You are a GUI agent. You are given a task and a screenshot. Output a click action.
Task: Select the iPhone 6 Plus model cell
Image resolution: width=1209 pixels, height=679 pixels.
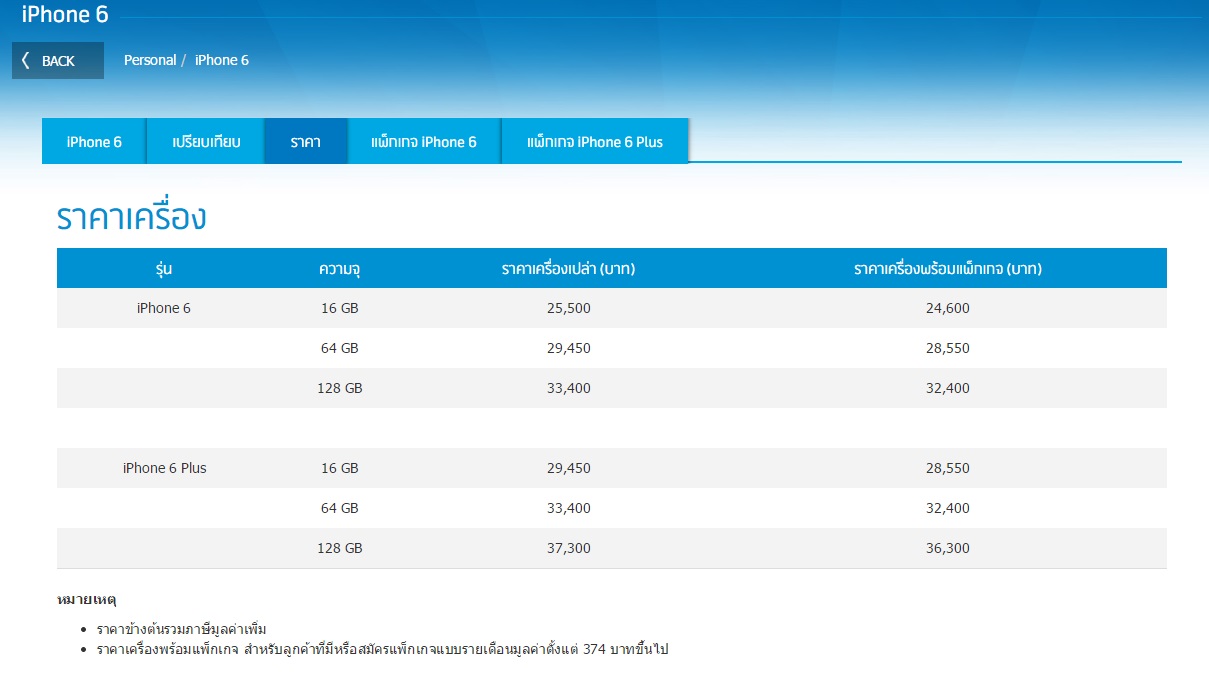(164, 468)
